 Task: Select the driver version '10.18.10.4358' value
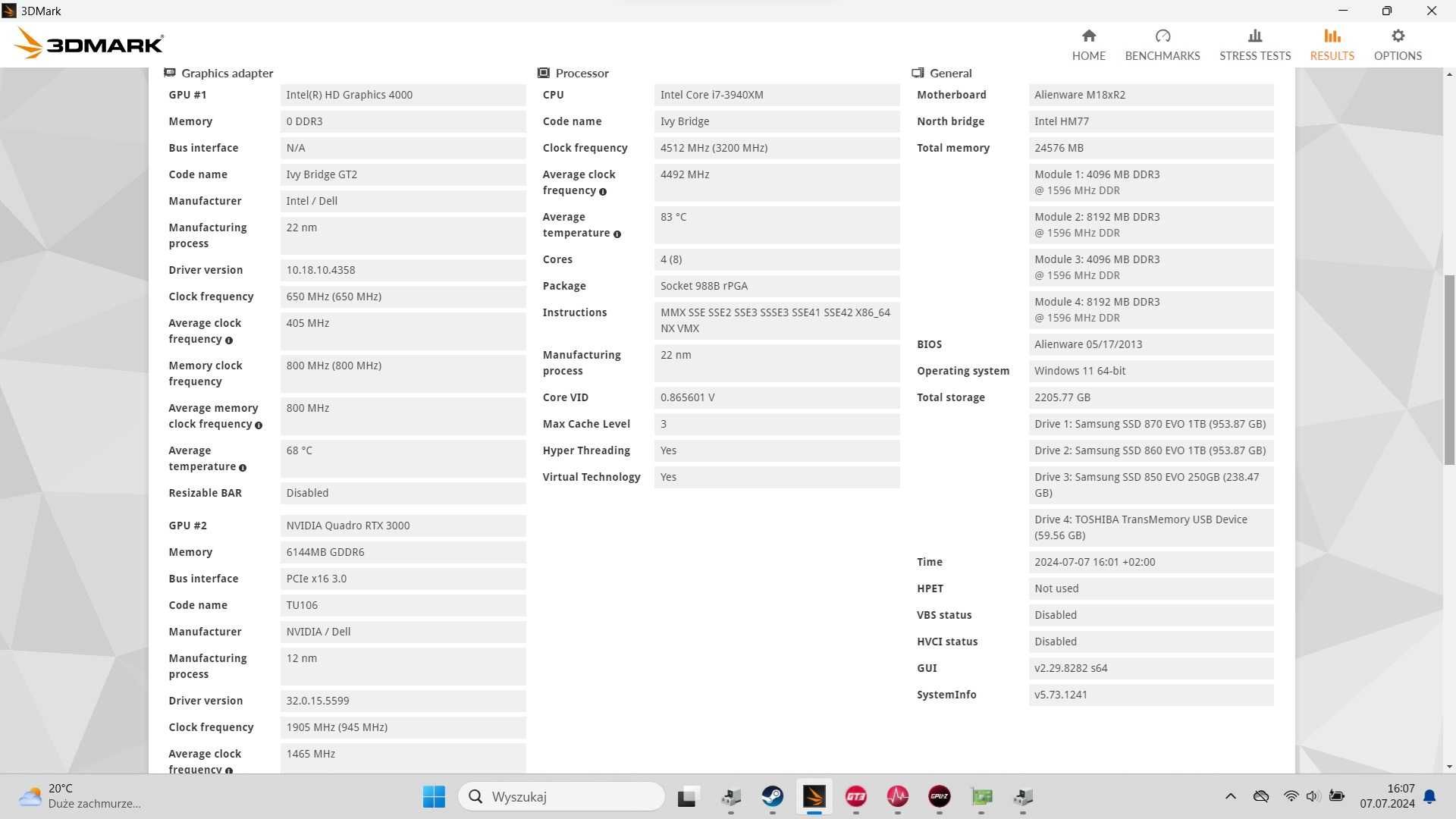403,270
